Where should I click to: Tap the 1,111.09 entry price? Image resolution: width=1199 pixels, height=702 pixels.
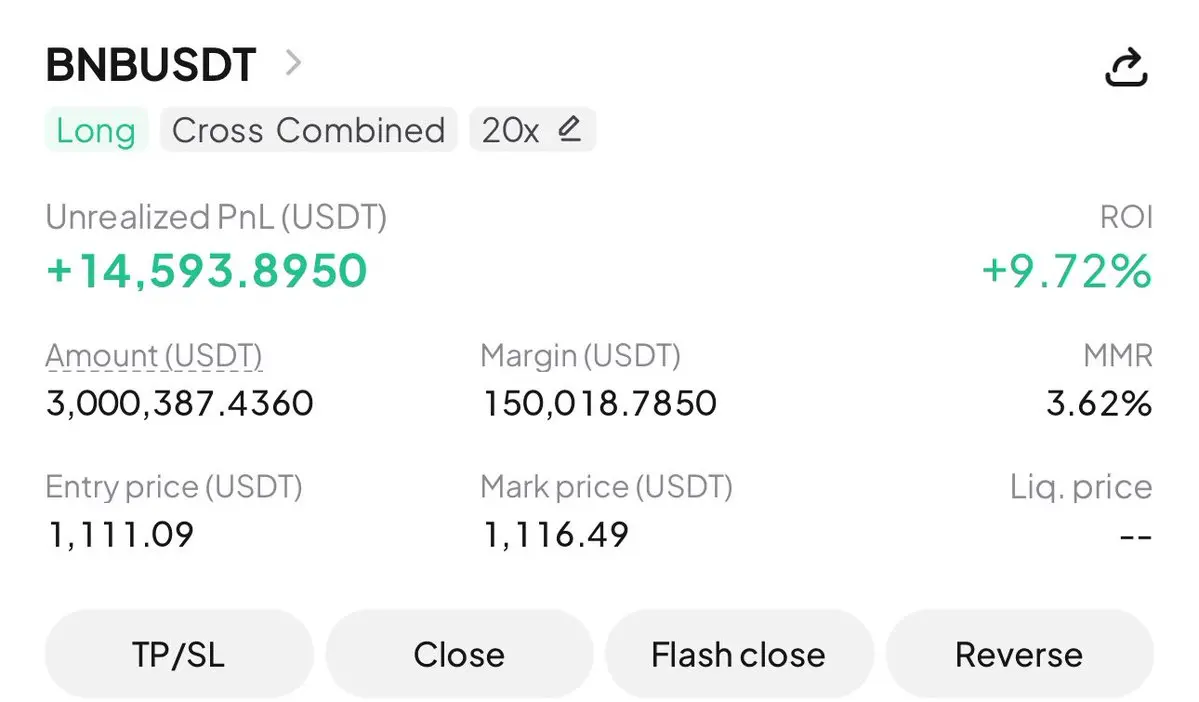[x=120, y=535]
